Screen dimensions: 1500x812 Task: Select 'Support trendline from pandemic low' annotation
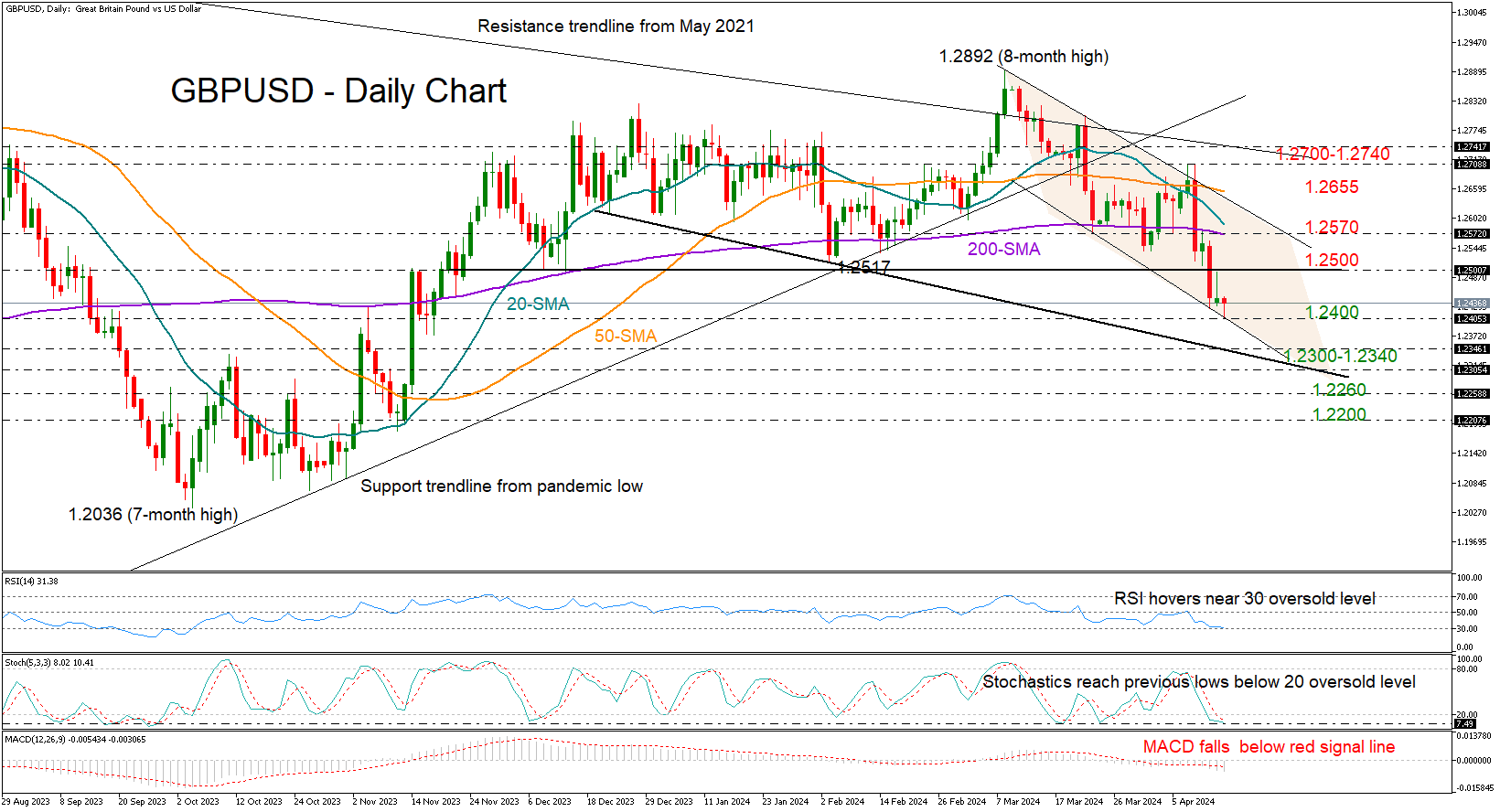[501, 486]
